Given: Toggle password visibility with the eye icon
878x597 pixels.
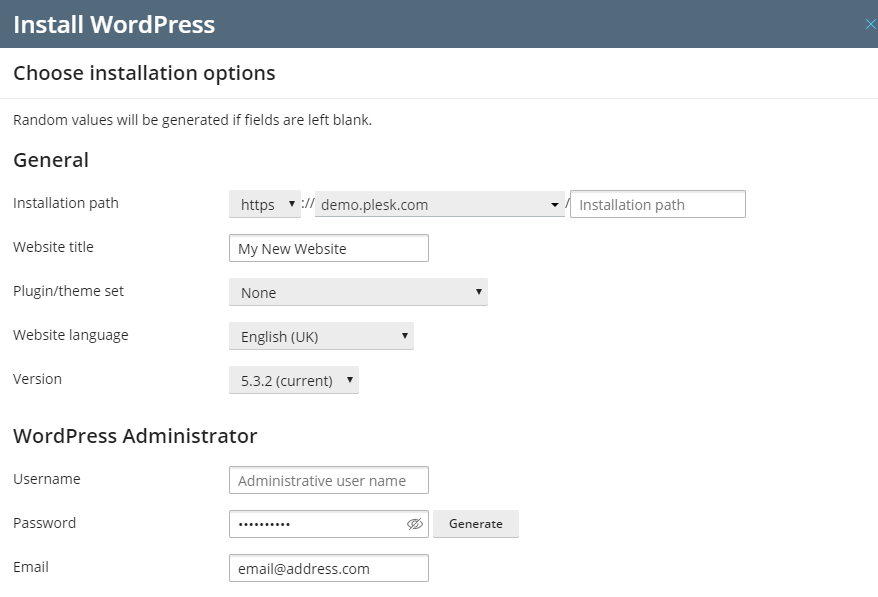Looking at the screenshot, I should (x=415, y=524).
